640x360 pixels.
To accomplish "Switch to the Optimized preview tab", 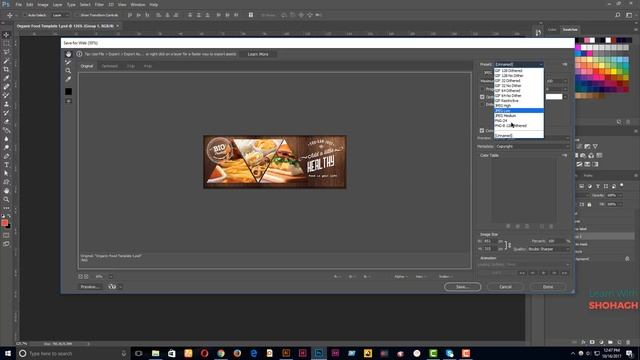I will pyautogui.click(x=109, y=66).
